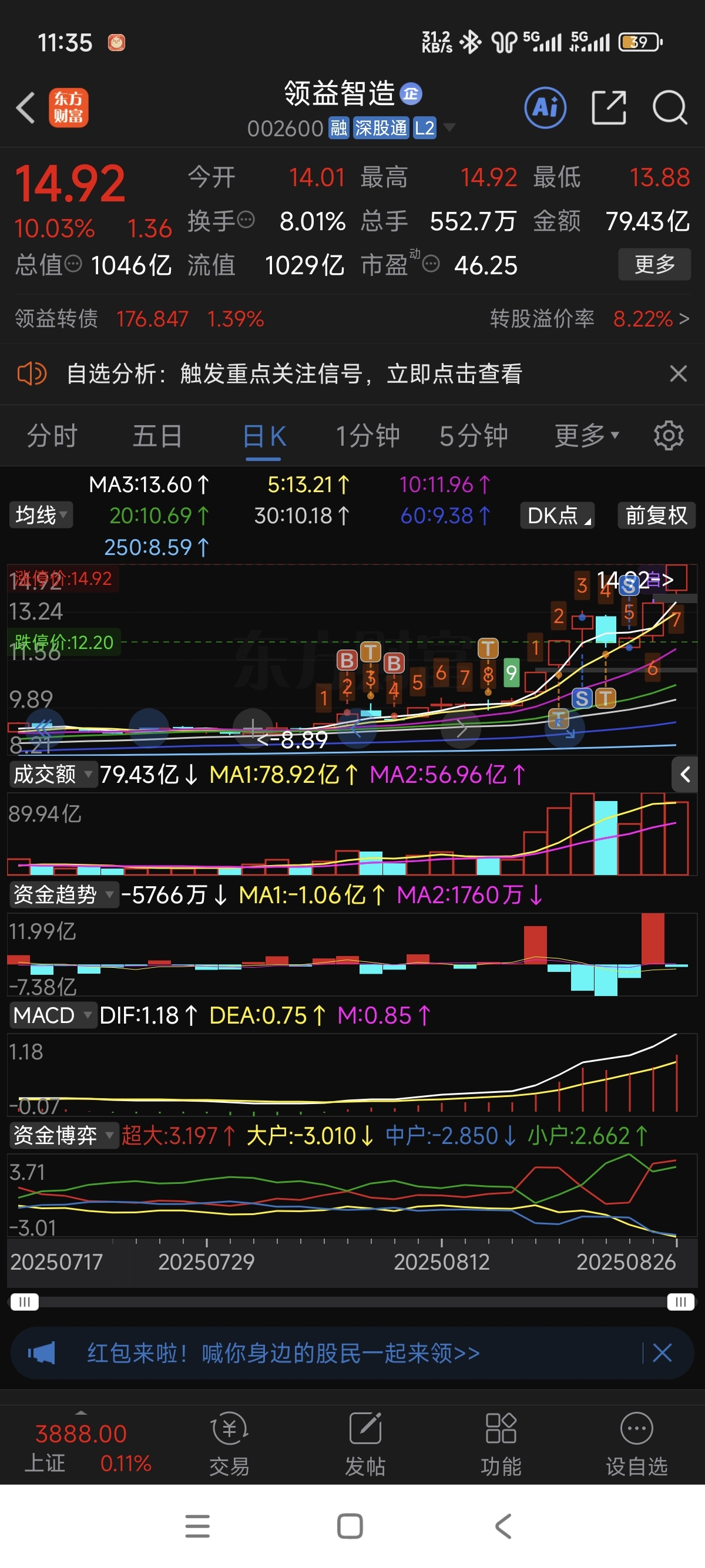The width and height of the screenshot is (705, 1568).
Task: Switch to 5分钟 chart tab
Action: pyautogui.click(x=474, y=436)
